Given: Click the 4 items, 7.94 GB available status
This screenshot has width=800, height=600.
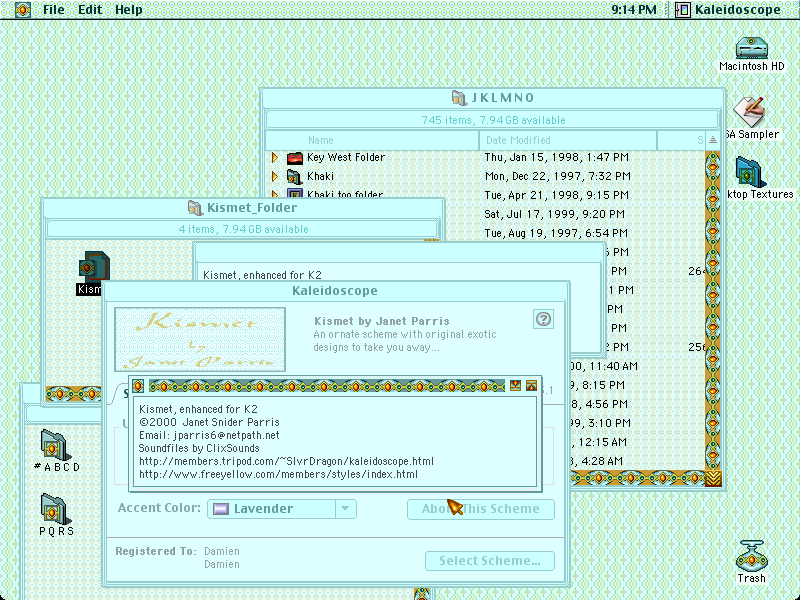Looking at the screenshot, I should tap(243, 230).
